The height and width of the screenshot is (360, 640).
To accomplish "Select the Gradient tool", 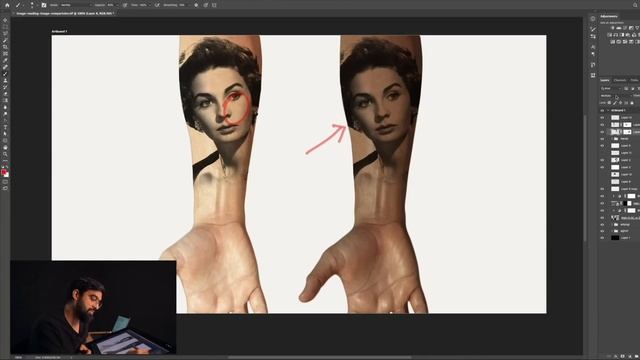I will 5,100.
